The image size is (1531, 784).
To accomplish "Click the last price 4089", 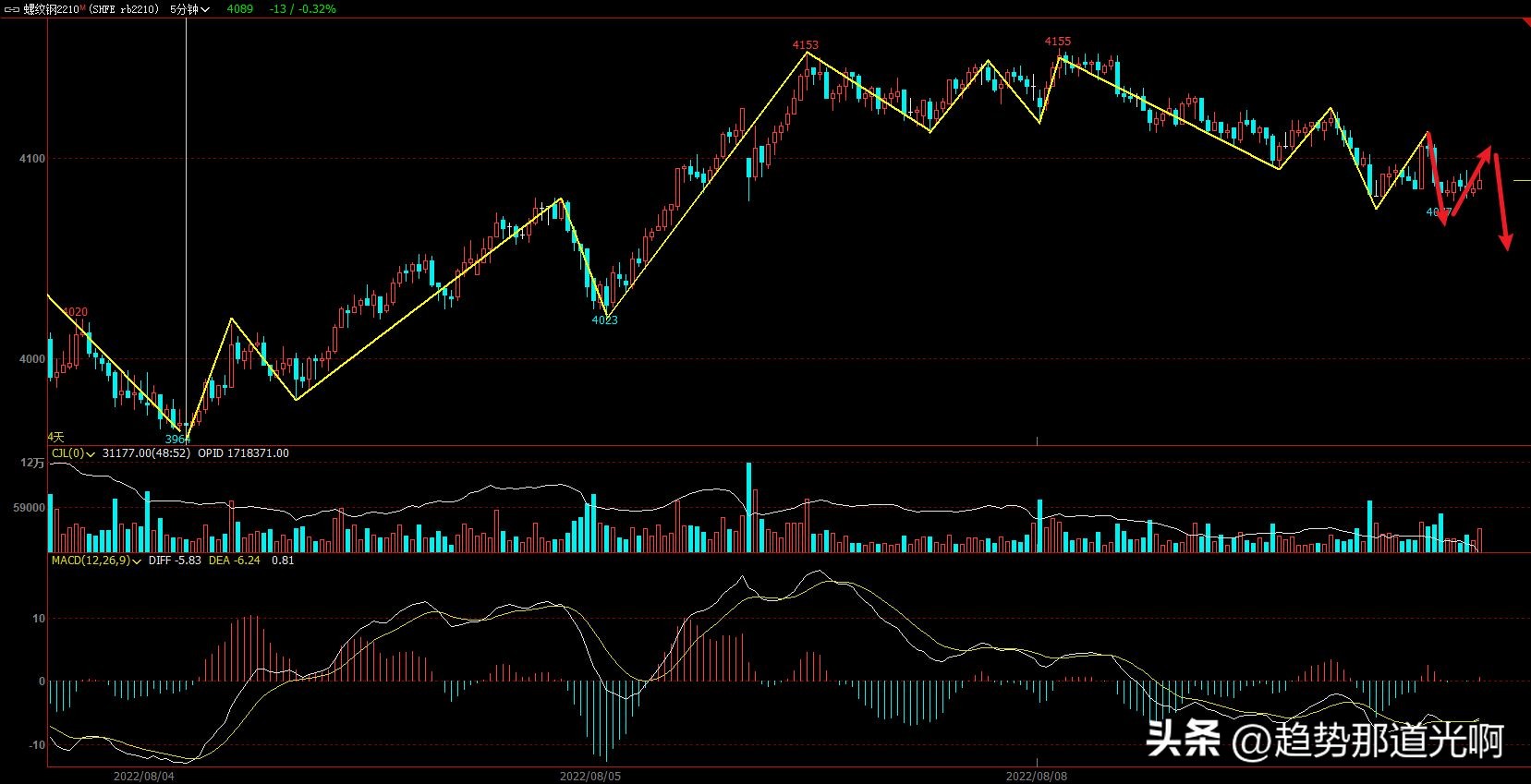I will coord(239,9).
